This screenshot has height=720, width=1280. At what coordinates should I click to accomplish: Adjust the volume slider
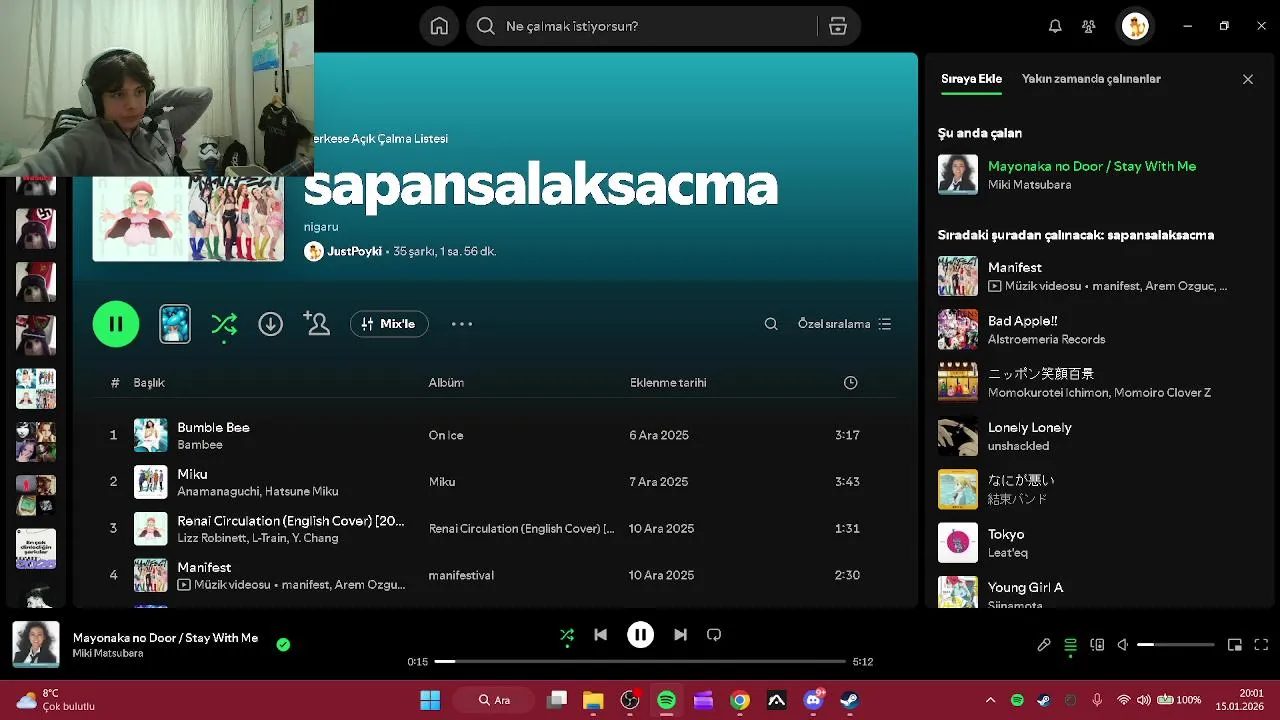pyautogui.click(x=1176, y=645)
